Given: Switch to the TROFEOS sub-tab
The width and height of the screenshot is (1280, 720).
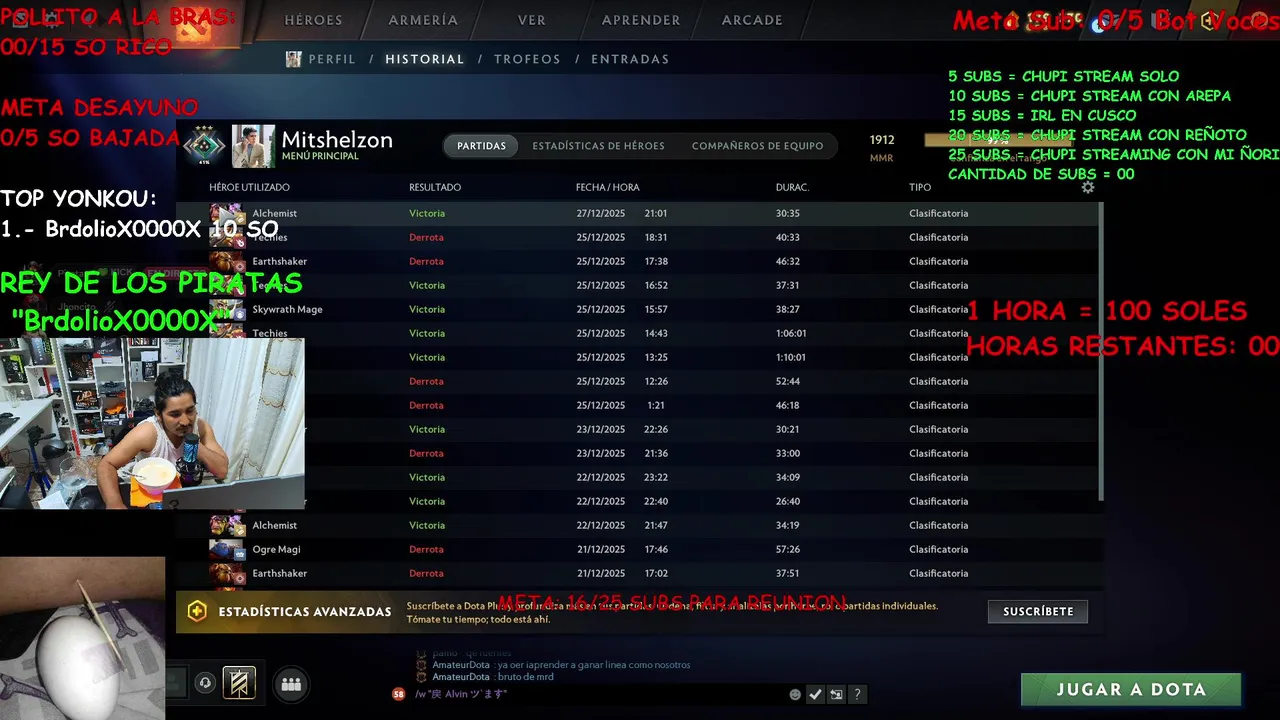Looking at the screenshot, I should point(527,59).
